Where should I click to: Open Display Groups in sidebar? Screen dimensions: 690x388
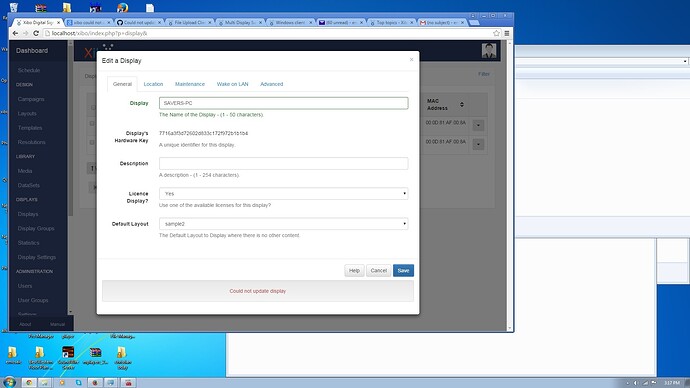pos(36,228)
